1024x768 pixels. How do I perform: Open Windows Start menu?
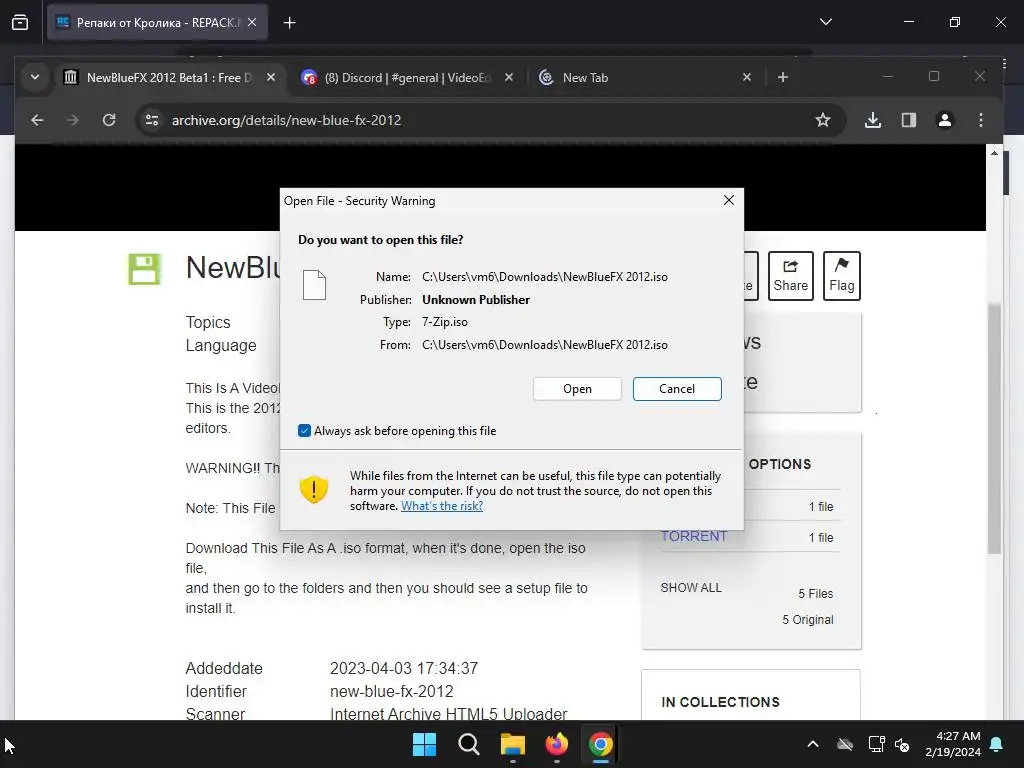click(x=424, y=744)
